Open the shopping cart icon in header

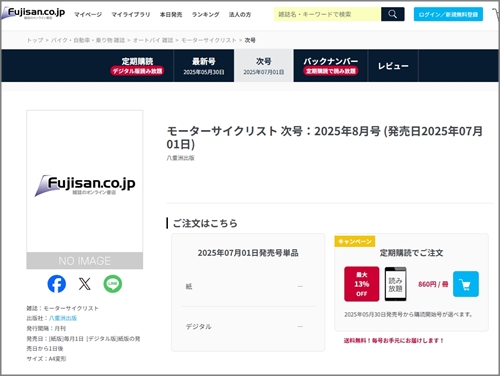tap(496, 14)
